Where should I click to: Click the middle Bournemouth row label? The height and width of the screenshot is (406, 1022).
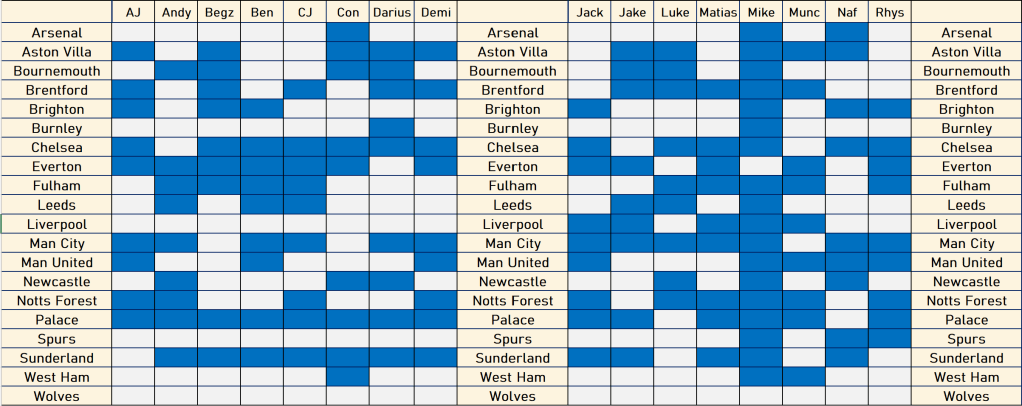(513, 71)
